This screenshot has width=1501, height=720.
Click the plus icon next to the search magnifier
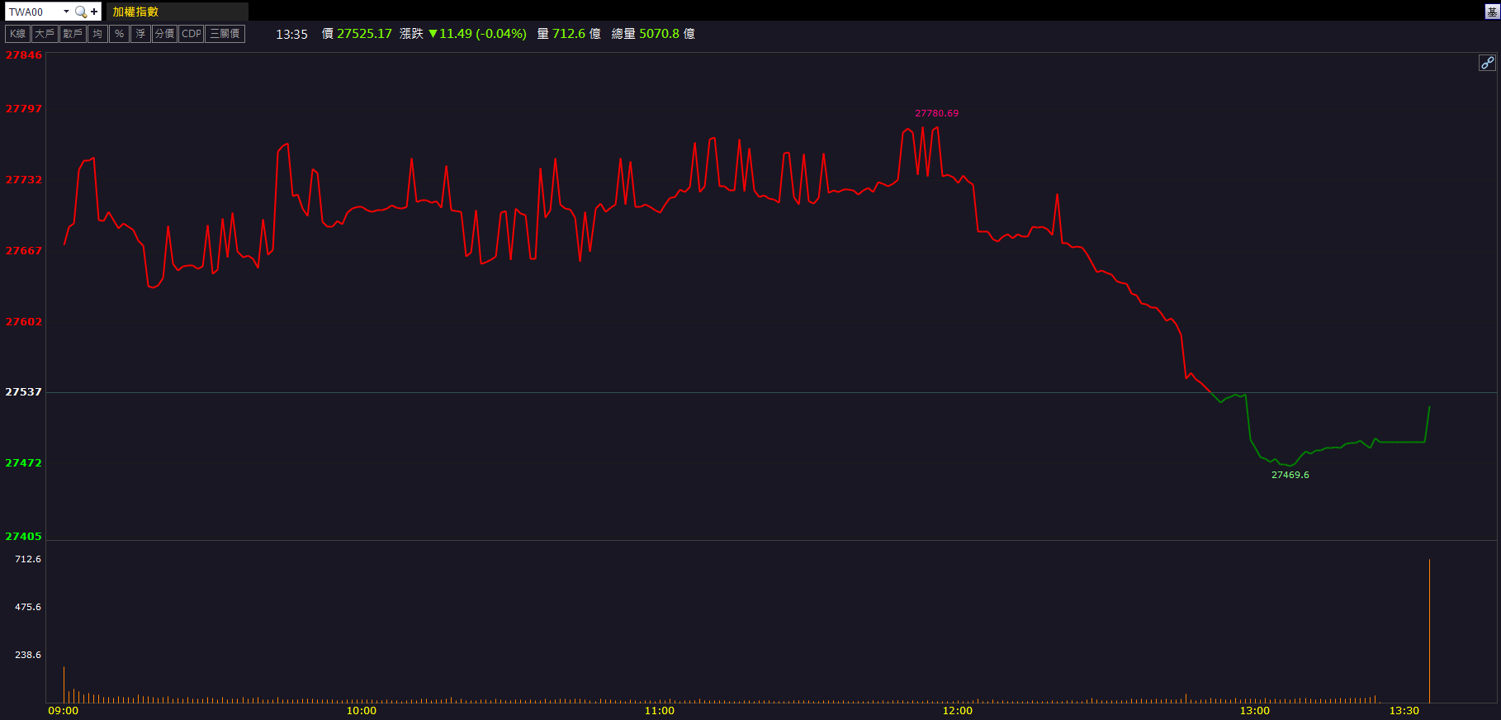point(94,12)
